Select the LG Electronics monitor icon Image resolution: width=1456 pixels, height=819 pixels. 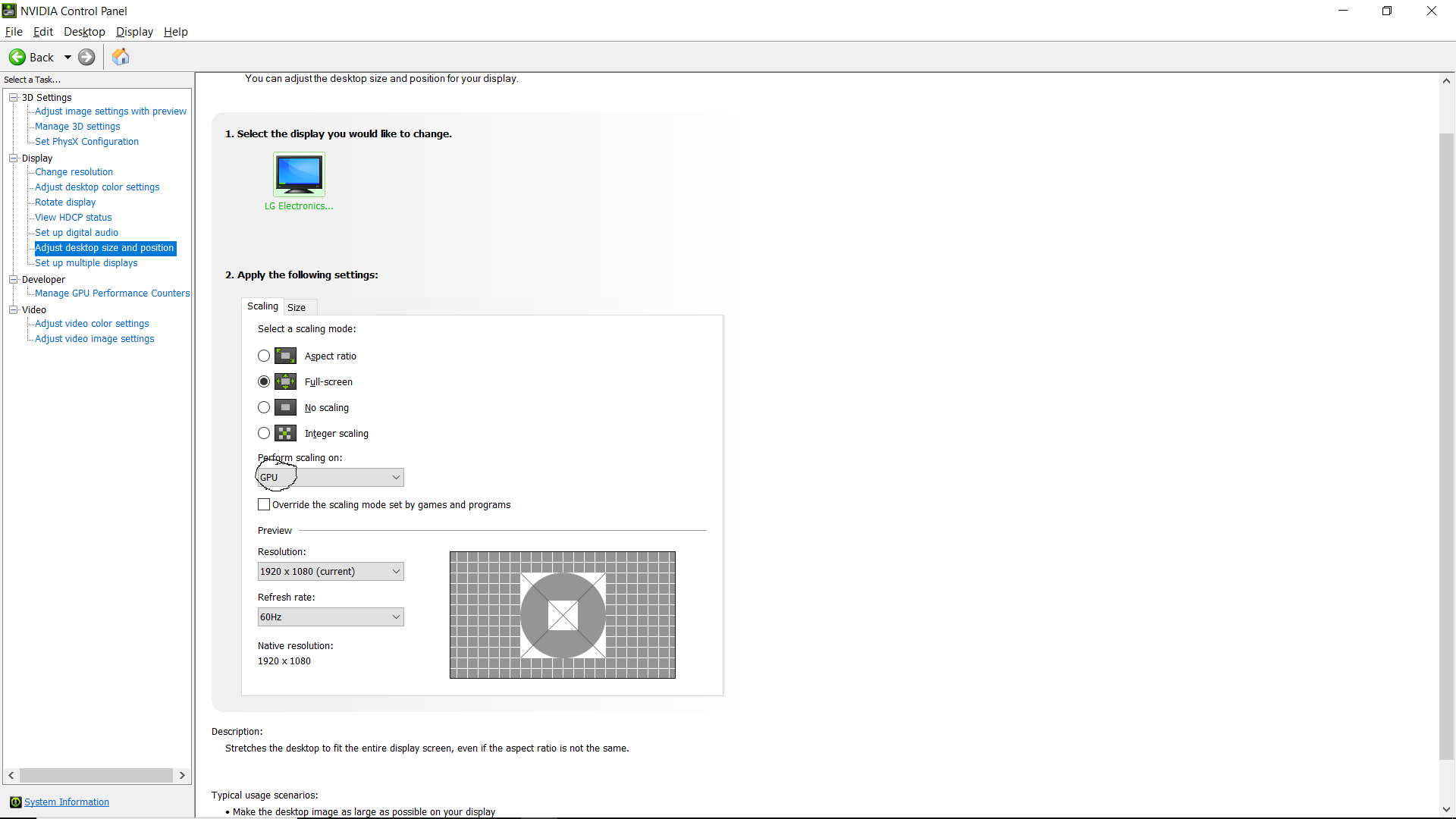(299, 174)
